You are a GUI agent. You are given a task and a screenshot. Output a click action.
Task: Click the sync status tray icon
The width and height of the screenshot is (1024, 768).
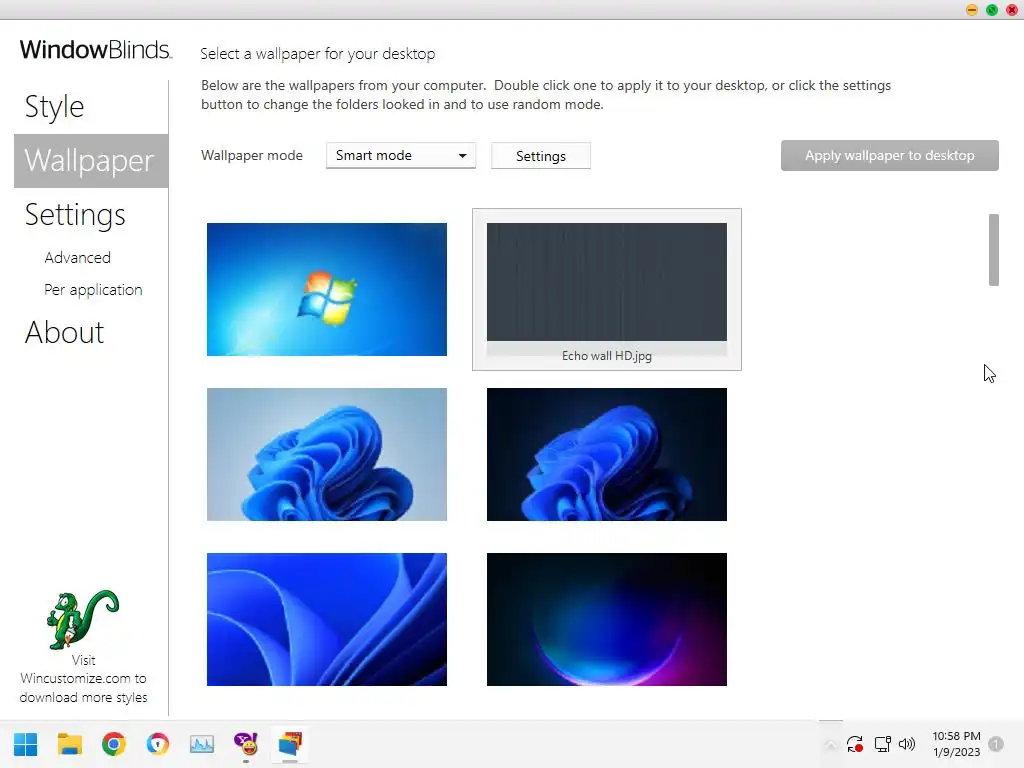pos(855,744)
